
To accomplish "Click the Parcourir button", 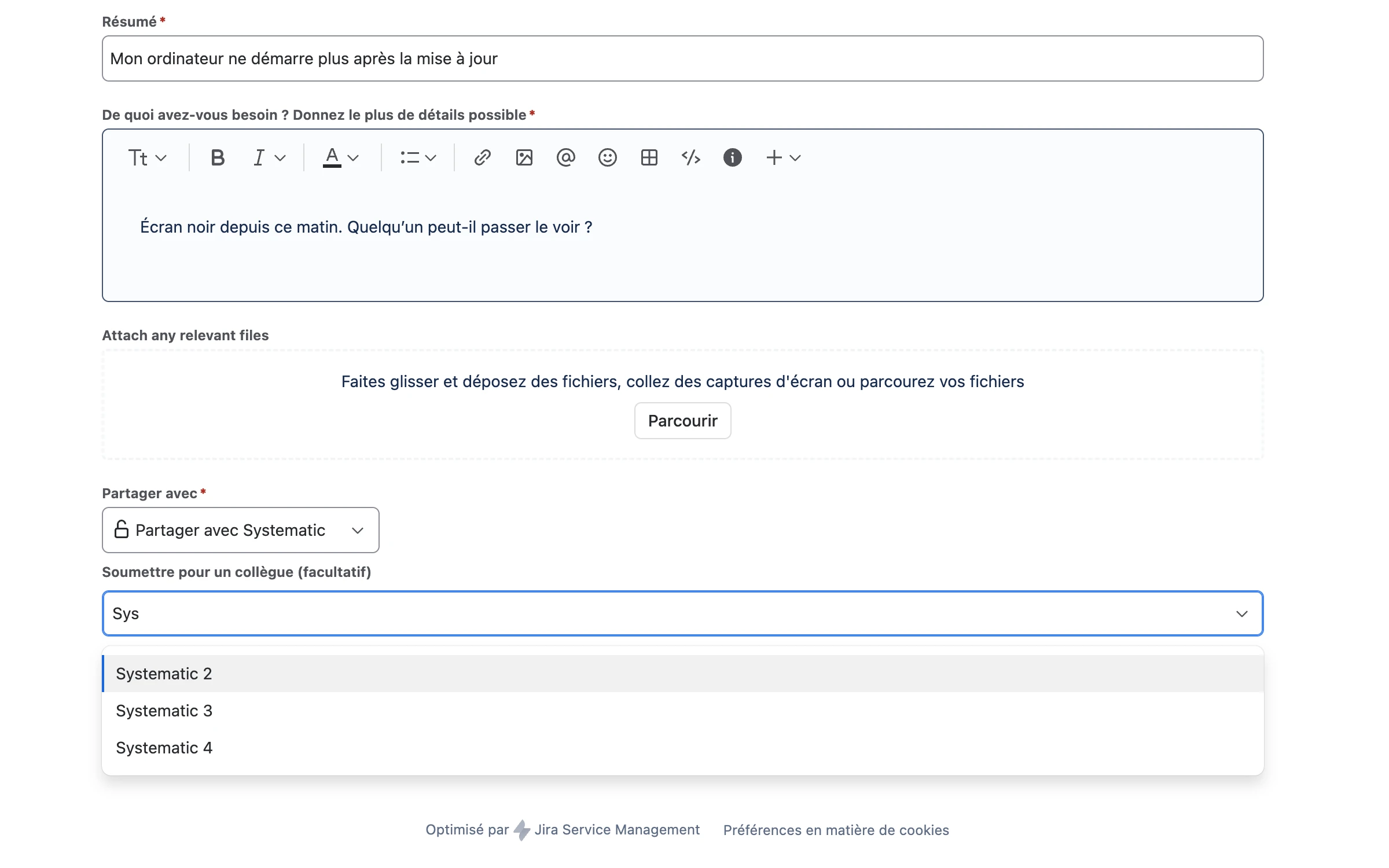I will pyautogui.click(x=683, y=421).
